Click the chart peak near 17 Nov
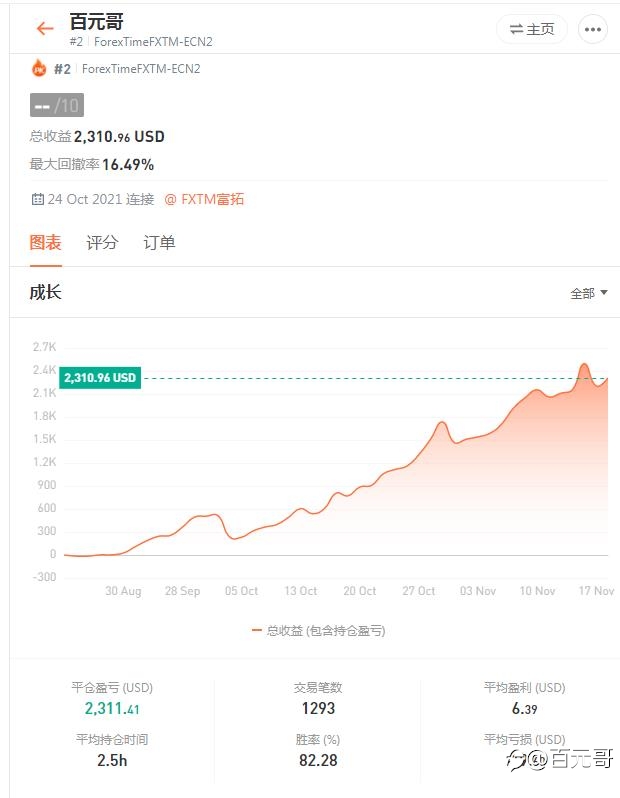This screenshot has width=620, height=798. 584,365
